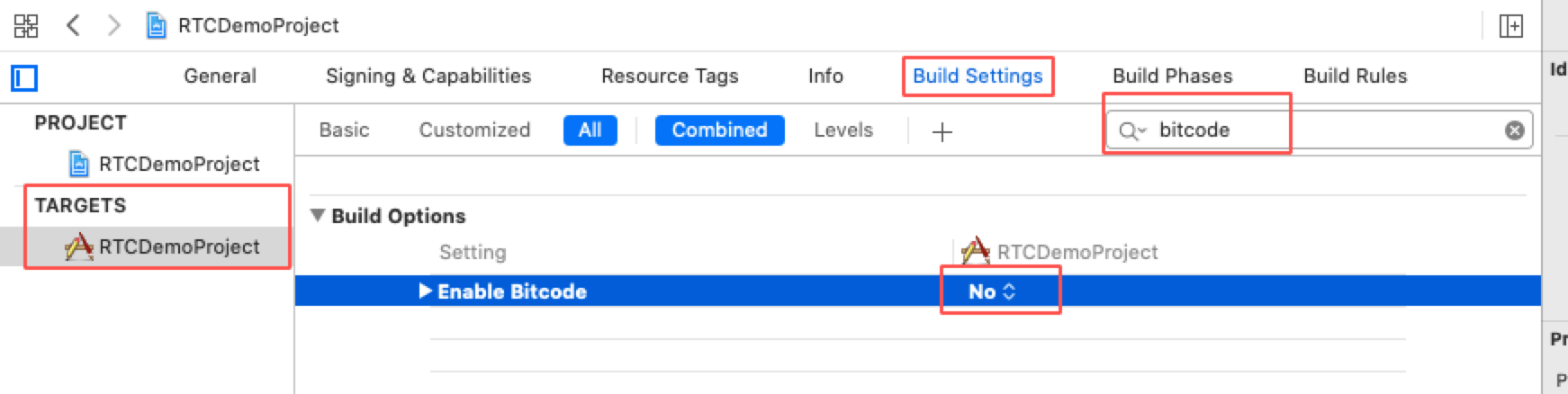Open the search filter magnifier menu
1568x394 pixels.
[x=1131, y=131]
